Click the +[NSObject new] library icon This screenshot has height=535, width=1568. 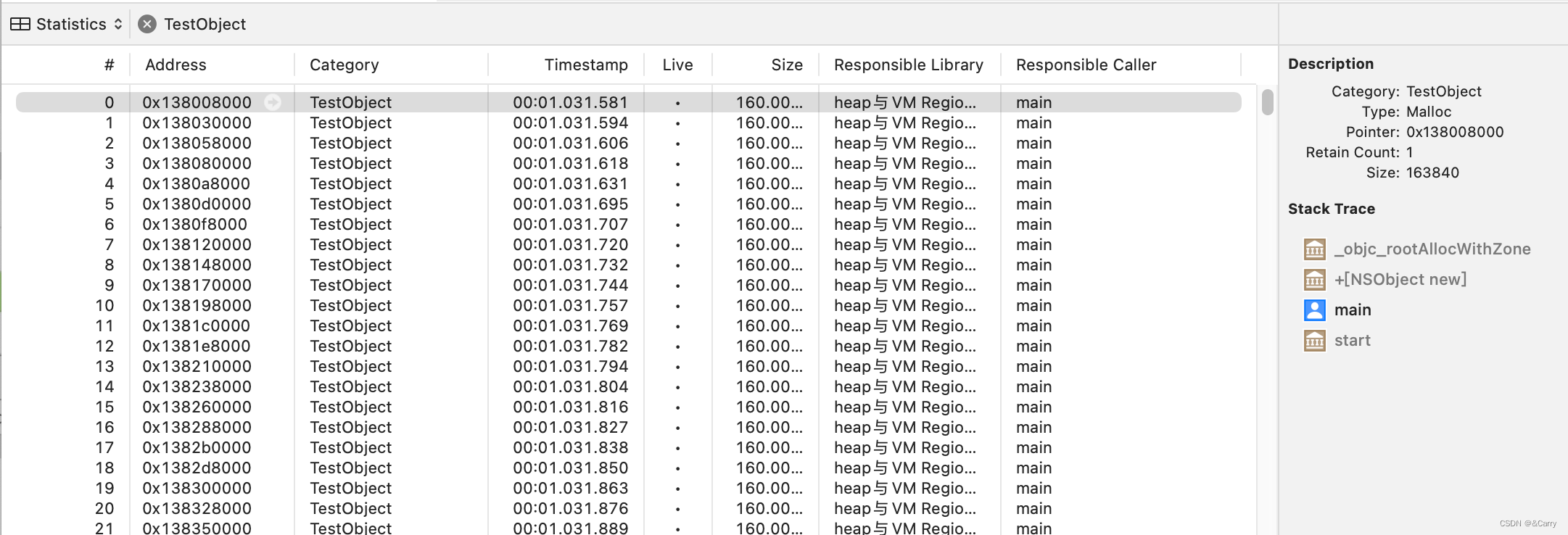click(1314, 280)
